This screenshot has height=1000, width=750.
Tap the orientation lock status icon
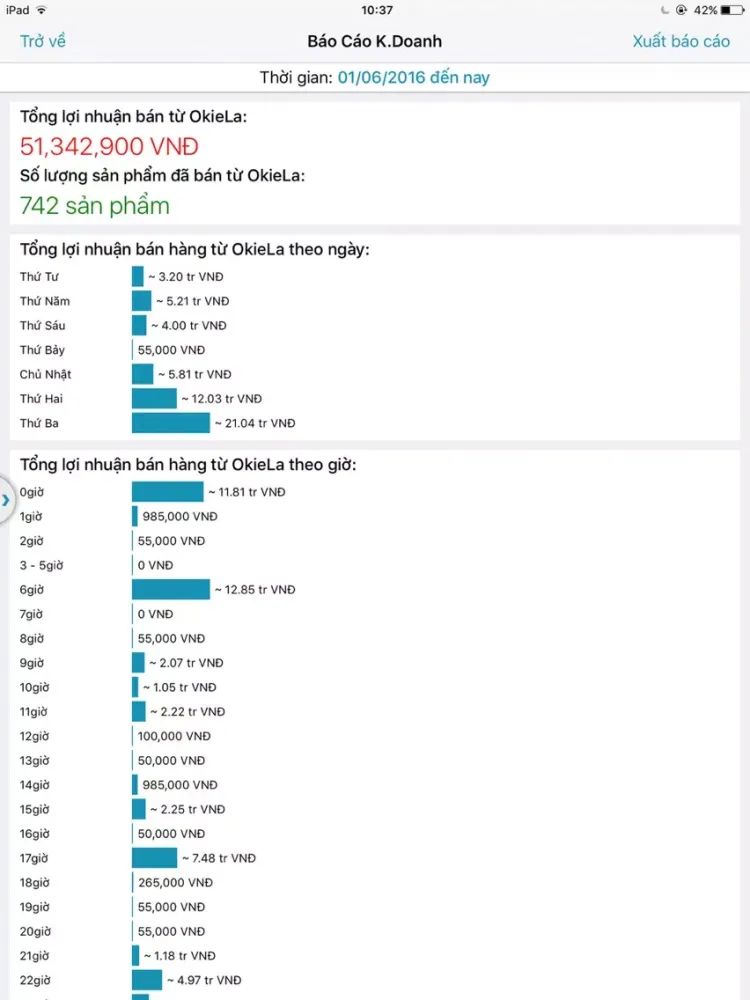[x=682, y=10]
